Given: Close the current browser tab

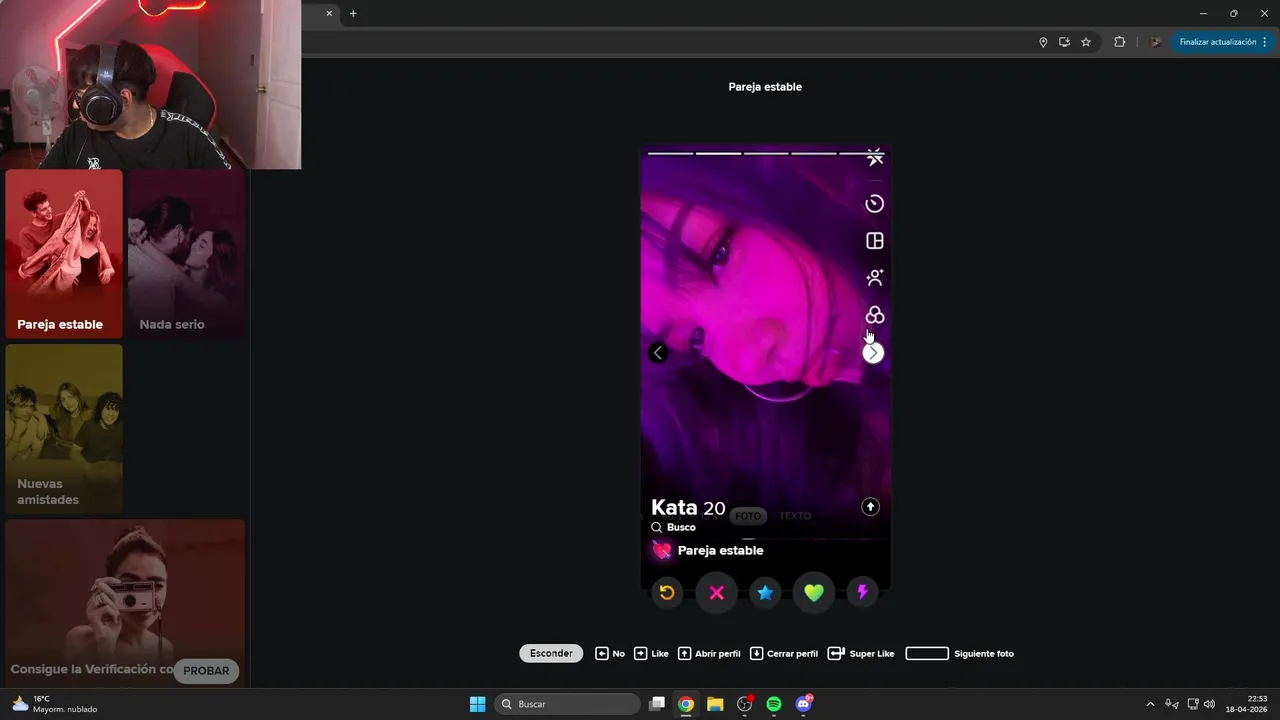Looking at the screenshot, I should [329, 14].
